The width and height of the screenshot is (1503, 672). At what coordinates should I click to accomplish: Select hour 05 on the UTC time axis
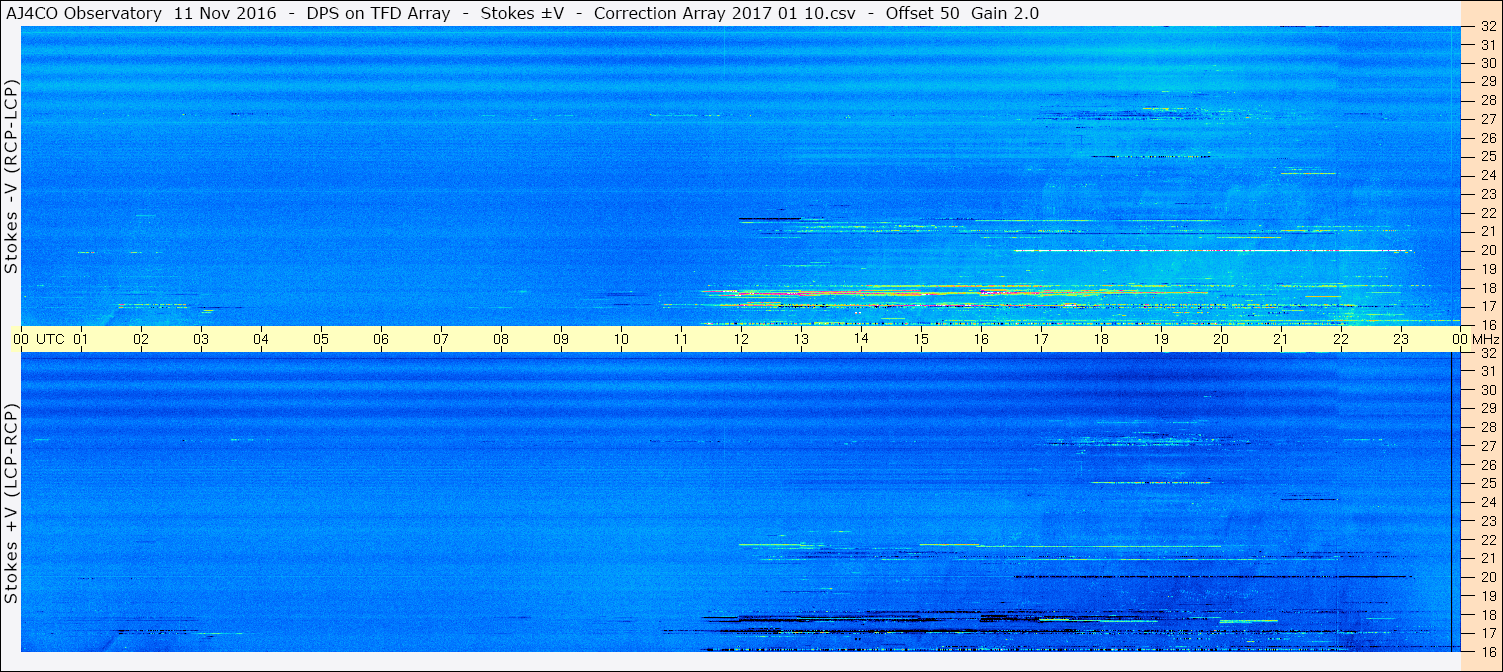pyautogui.click(x=321, y=339)
